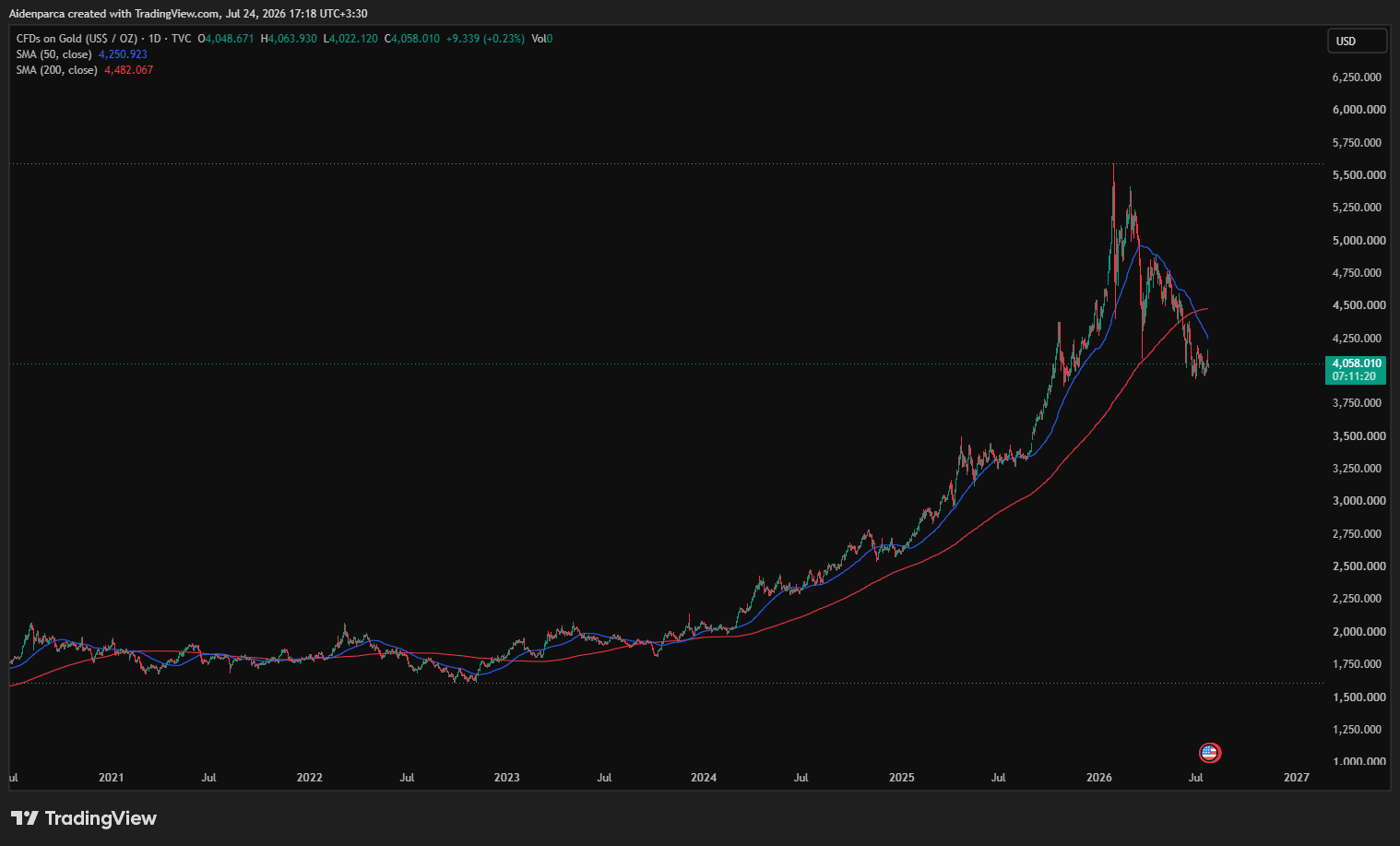Click the 3,750.000 price axis label
This screenshot has width=1400, height=846.
[x=1358, y=403]
